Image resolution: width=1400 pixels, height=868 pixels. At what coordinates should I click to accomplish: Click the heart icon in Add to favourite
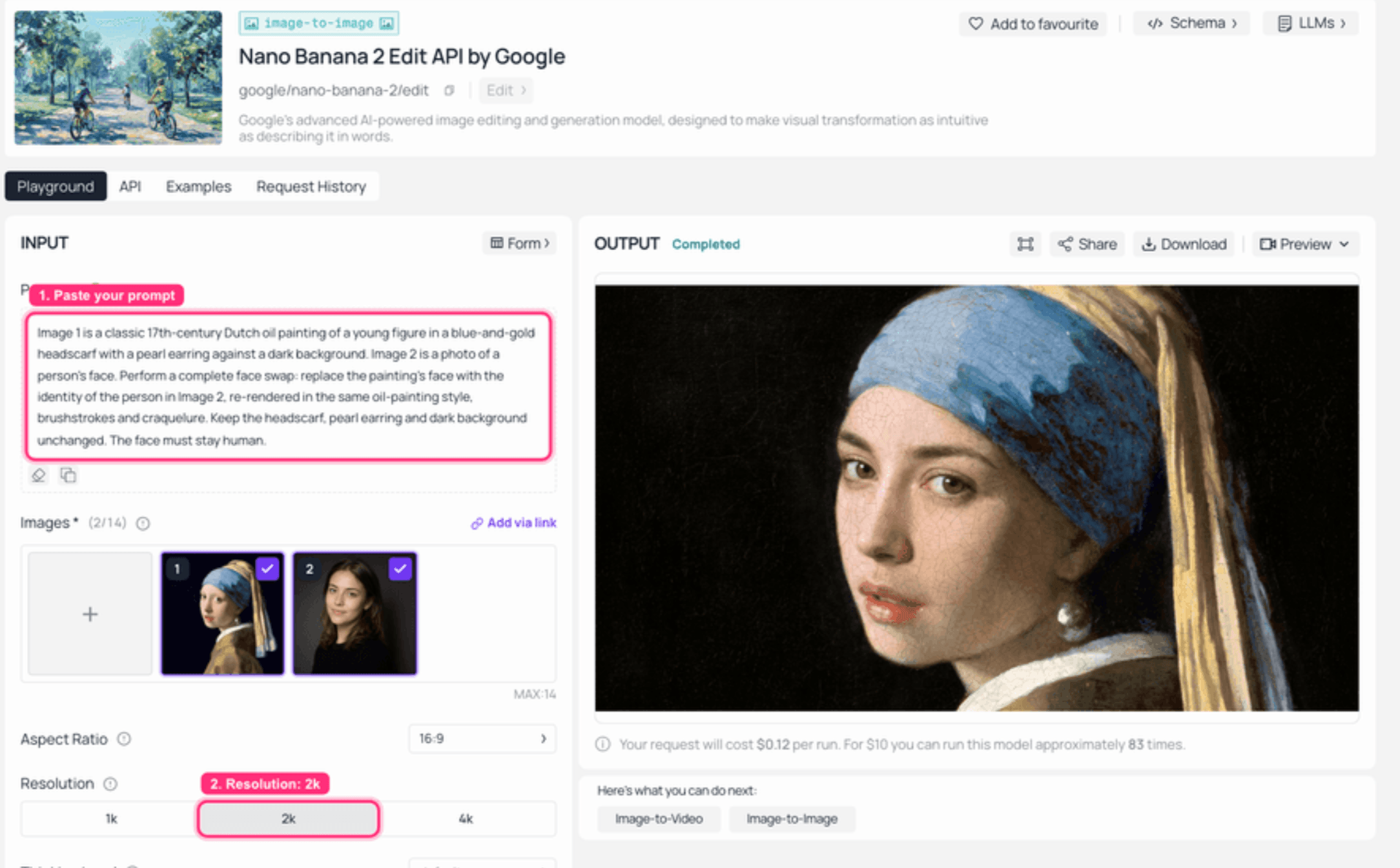coord(976,24)
